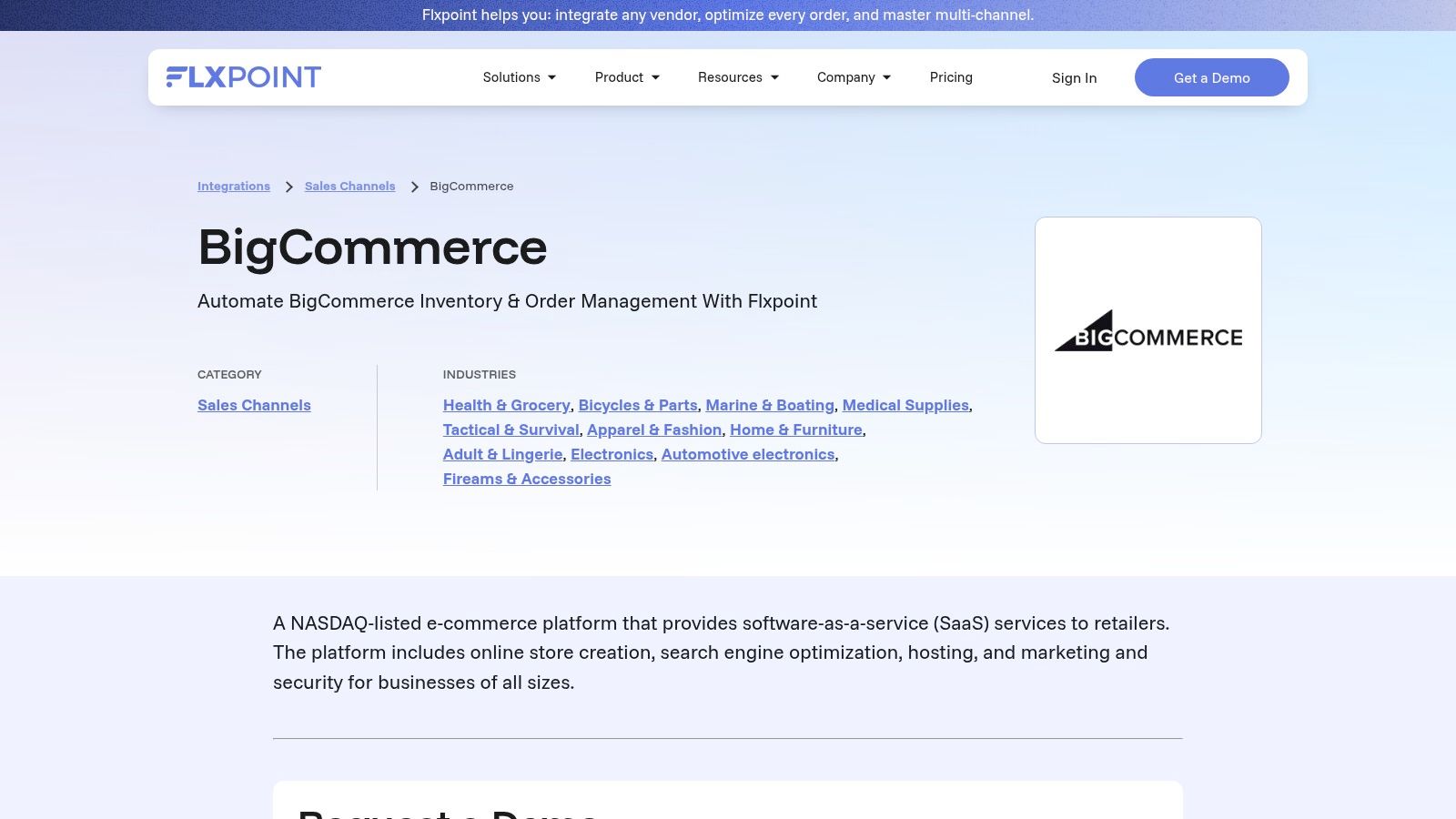
Task: Open the Medical Supplies industry link
Action: click(905, 406)
